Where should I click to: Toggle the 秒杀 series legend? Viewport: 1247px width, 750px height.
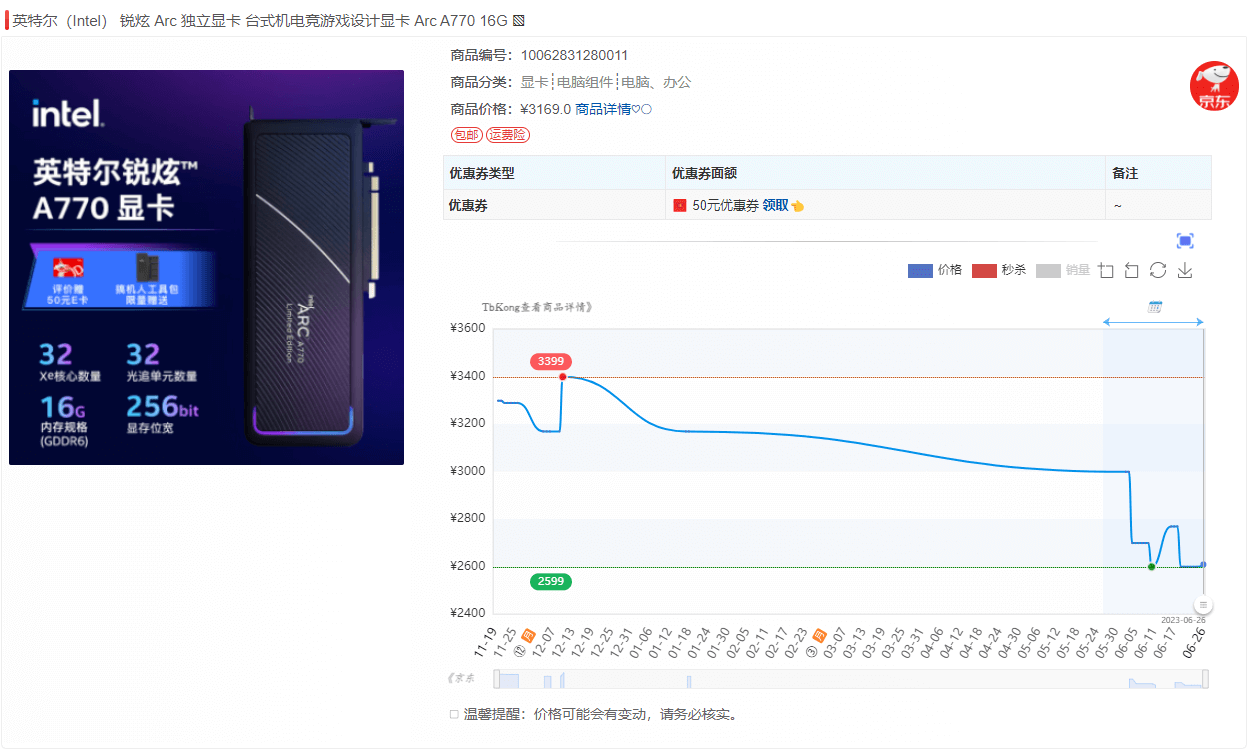click(999, 271)
